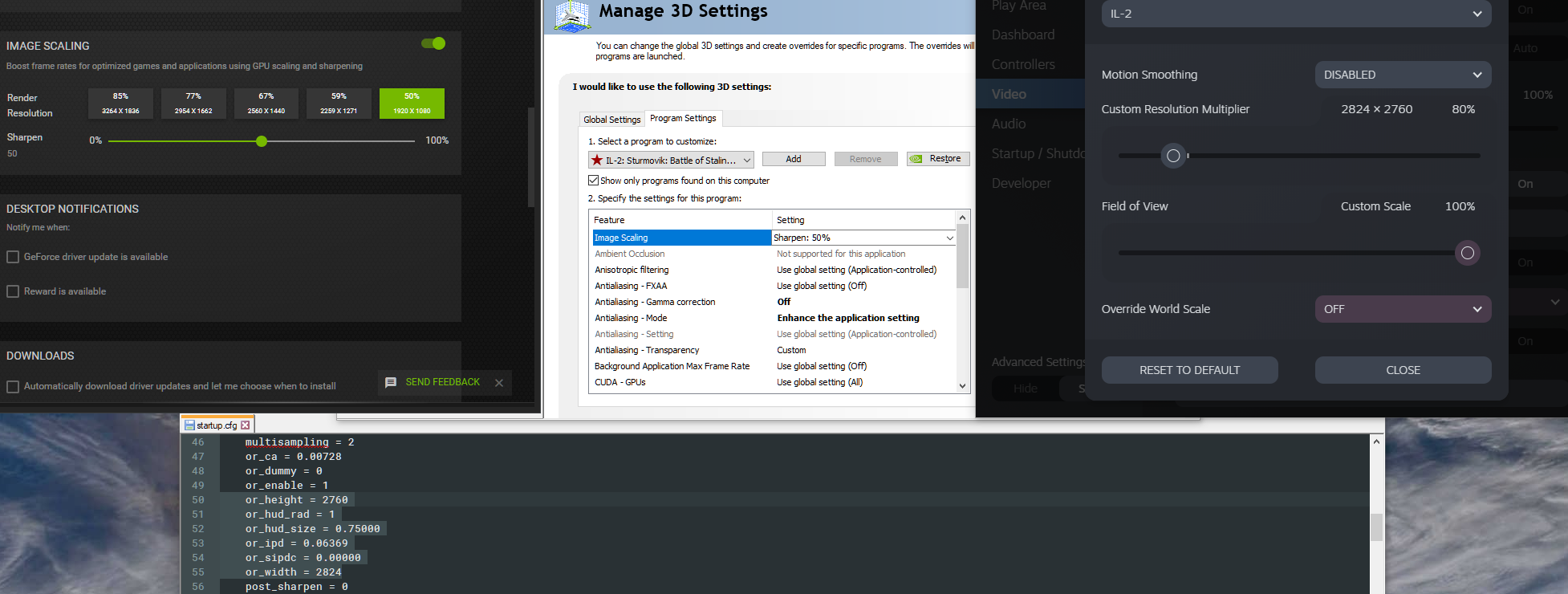Viewport: 1568px width, 594px height.
Task: Select 59% render resolution tile
Action: (339, 104)
